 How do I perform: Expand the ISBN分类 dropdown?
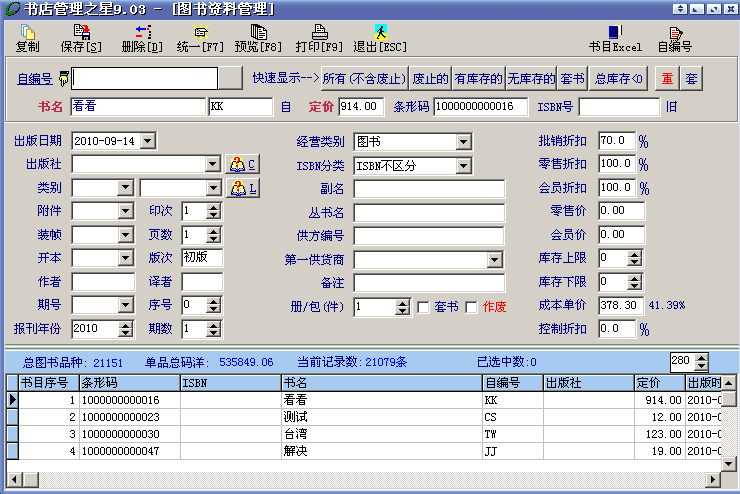point(462,165)
